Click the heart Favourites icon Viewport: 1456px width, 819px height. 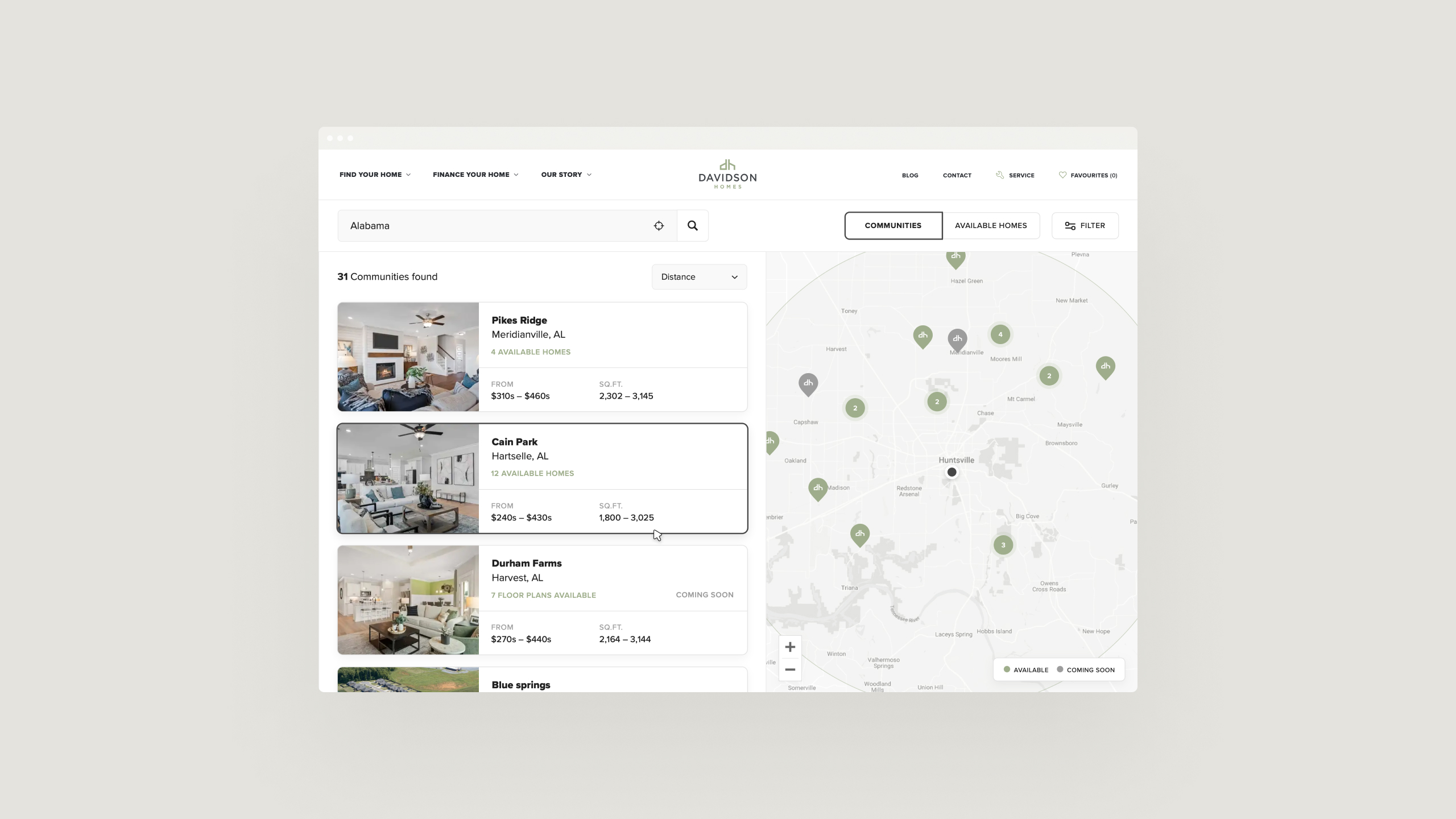tap(1062, 175)
